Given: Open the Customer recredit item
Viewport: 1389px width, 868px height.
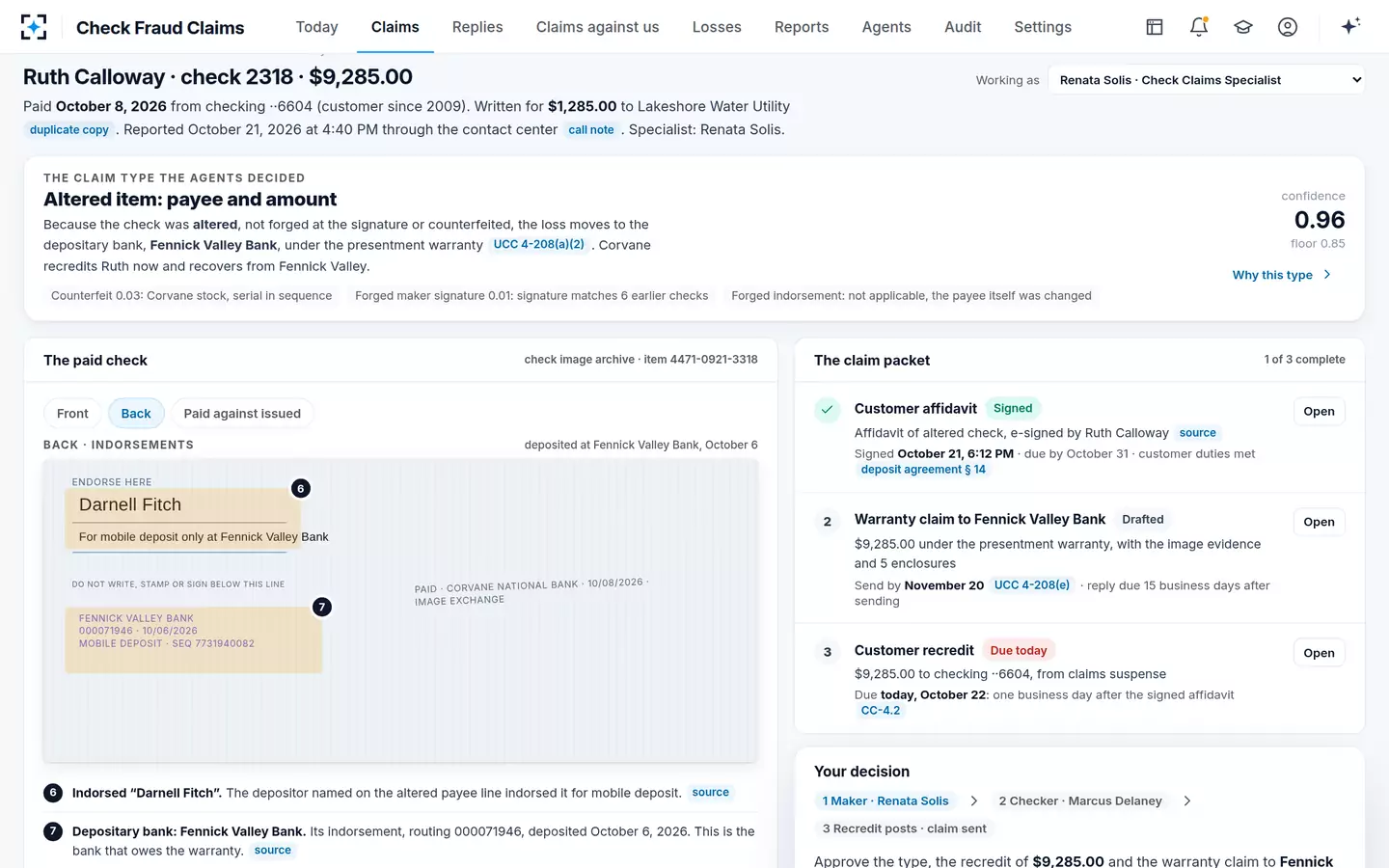Looking at the screenshot, I should (x=1319, y=653).
